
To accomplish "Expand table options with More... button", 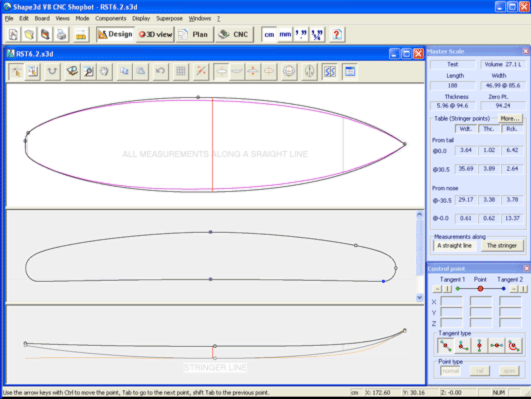I will pyautogui.click(x=510, y=119).
